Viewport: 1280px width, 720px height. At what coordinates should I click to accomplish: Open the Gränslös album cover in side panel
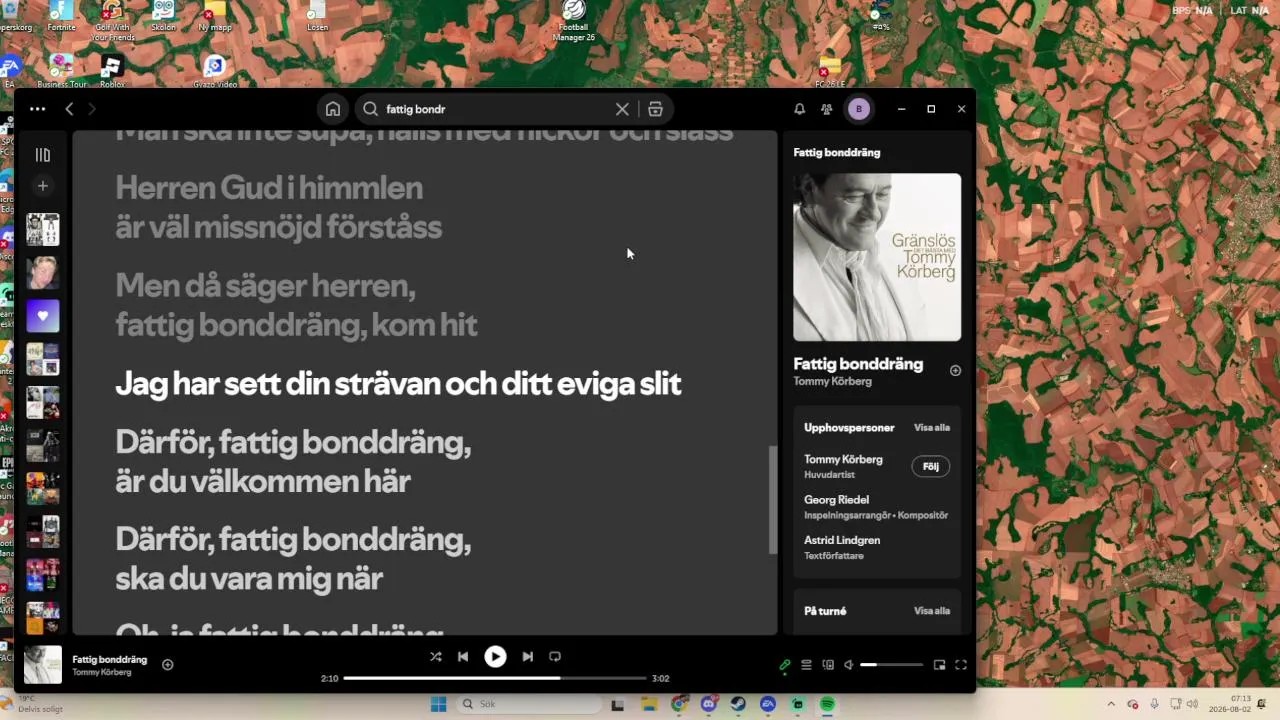tap(877, 257)
